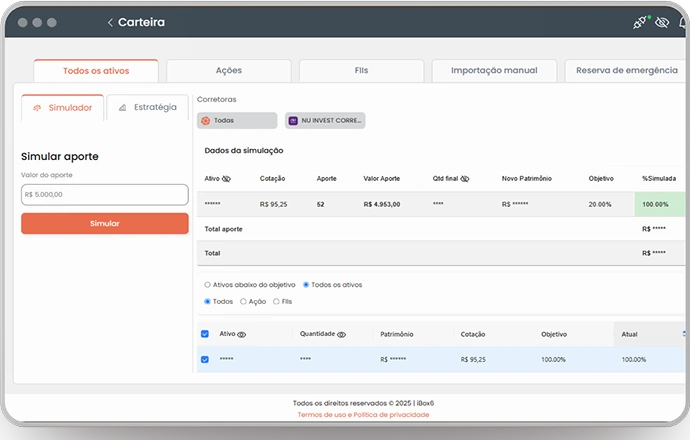The width and height of the screenshot is (690, 440).
Task: Open the Reserva de emergência tab
Action: tap(627, 70)
